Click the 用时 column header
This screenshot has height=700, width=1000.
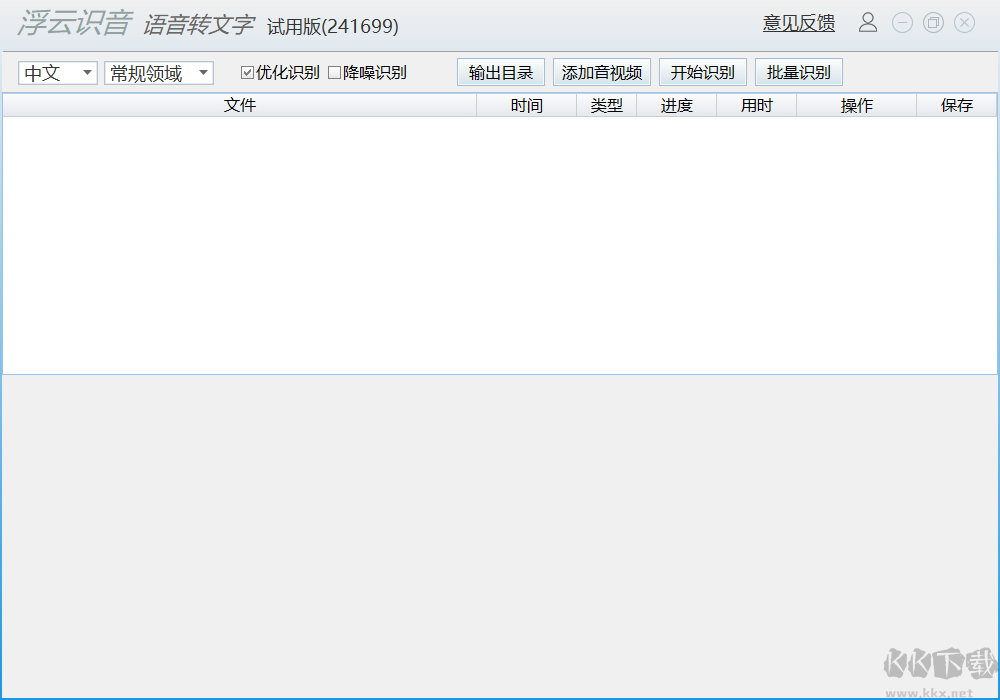click(756, 104)
